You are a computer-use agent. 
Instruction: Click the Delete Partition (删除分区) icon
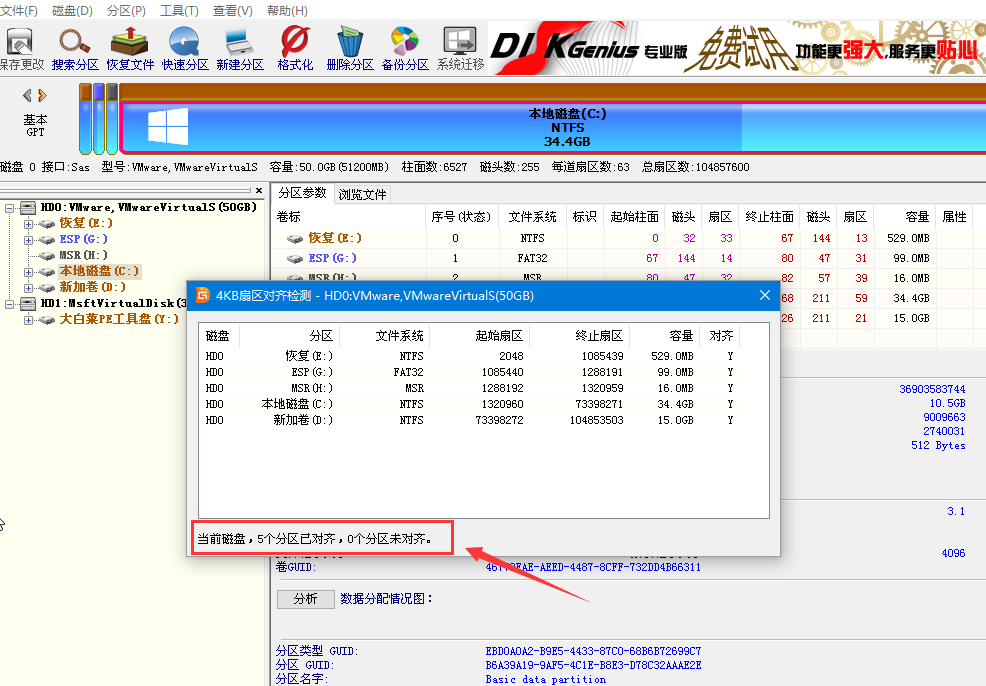tap(350, 43)
